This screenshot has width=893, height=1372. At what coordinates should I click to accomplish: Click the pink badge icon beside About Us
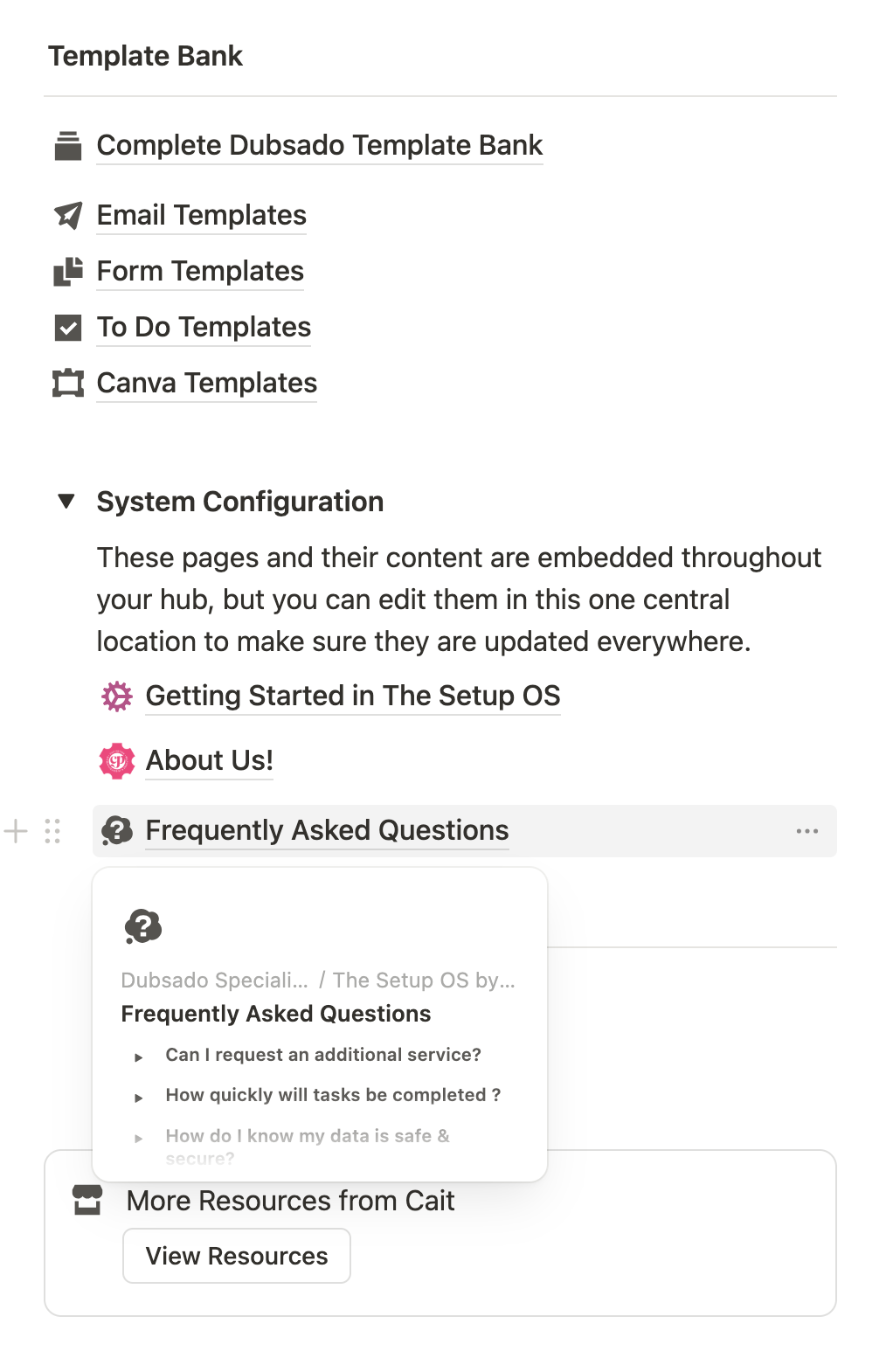(x=117, y=761)
